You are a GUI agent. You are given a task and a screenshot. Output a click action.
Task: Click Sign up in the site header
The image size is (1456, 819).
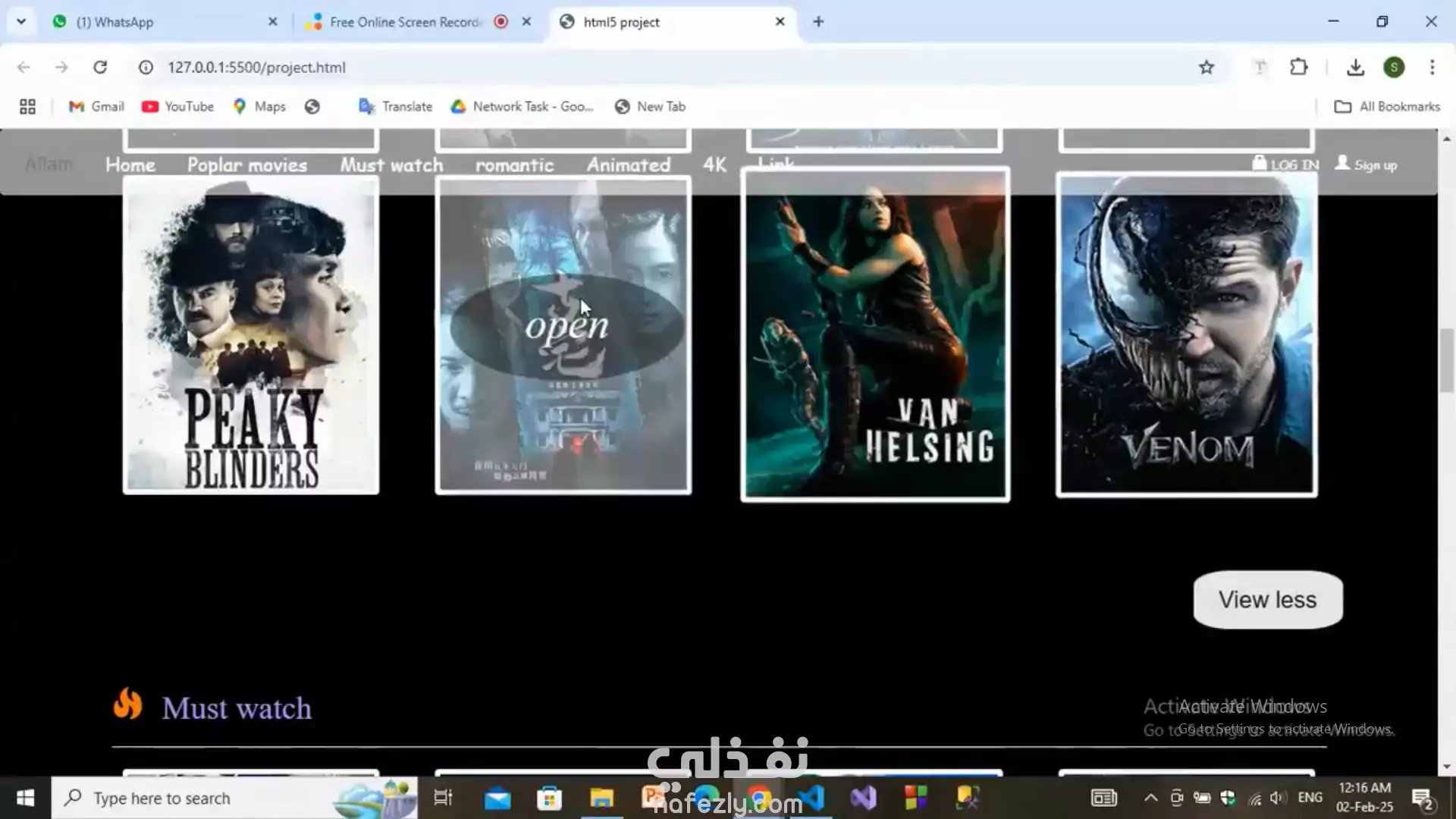pyautogui.click(x=1366, y=164)
